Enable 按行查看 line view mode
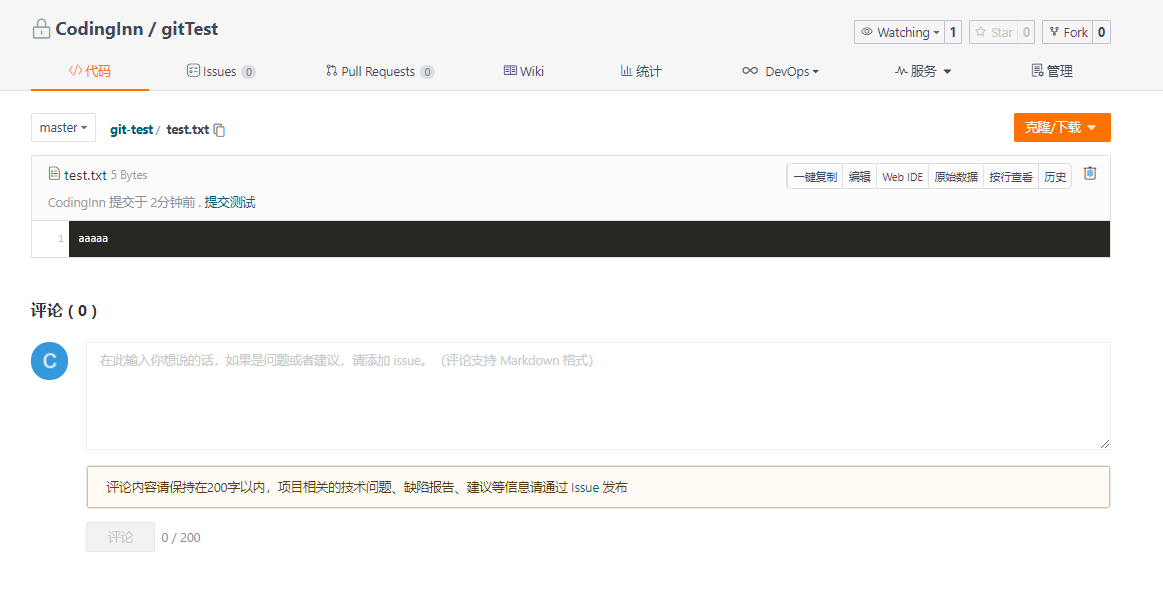1163x605 pixels. pyautogui.click(x=1010, y=175)
